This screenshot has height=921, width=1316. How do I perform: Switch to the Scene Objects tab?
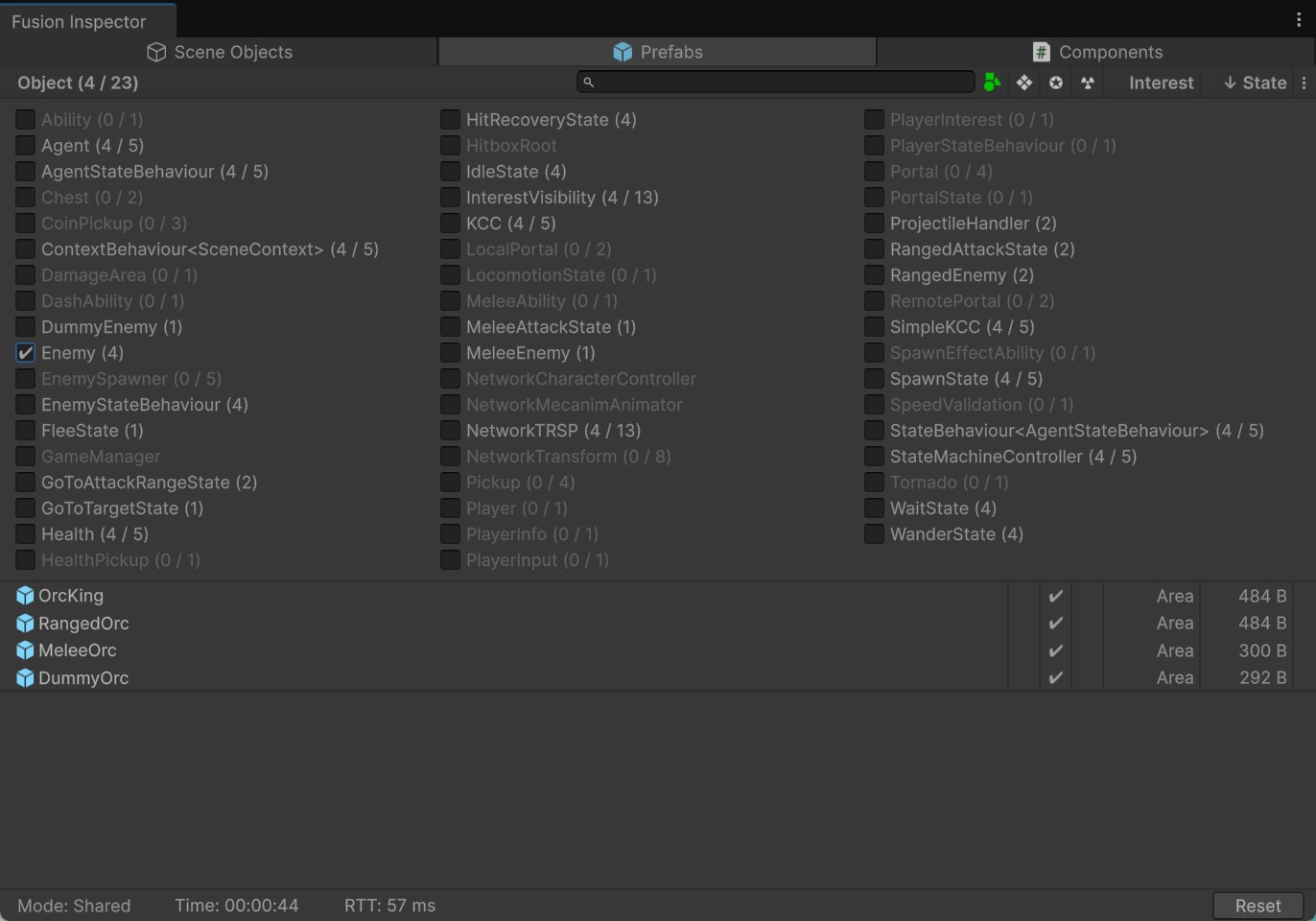click(220, 52)
